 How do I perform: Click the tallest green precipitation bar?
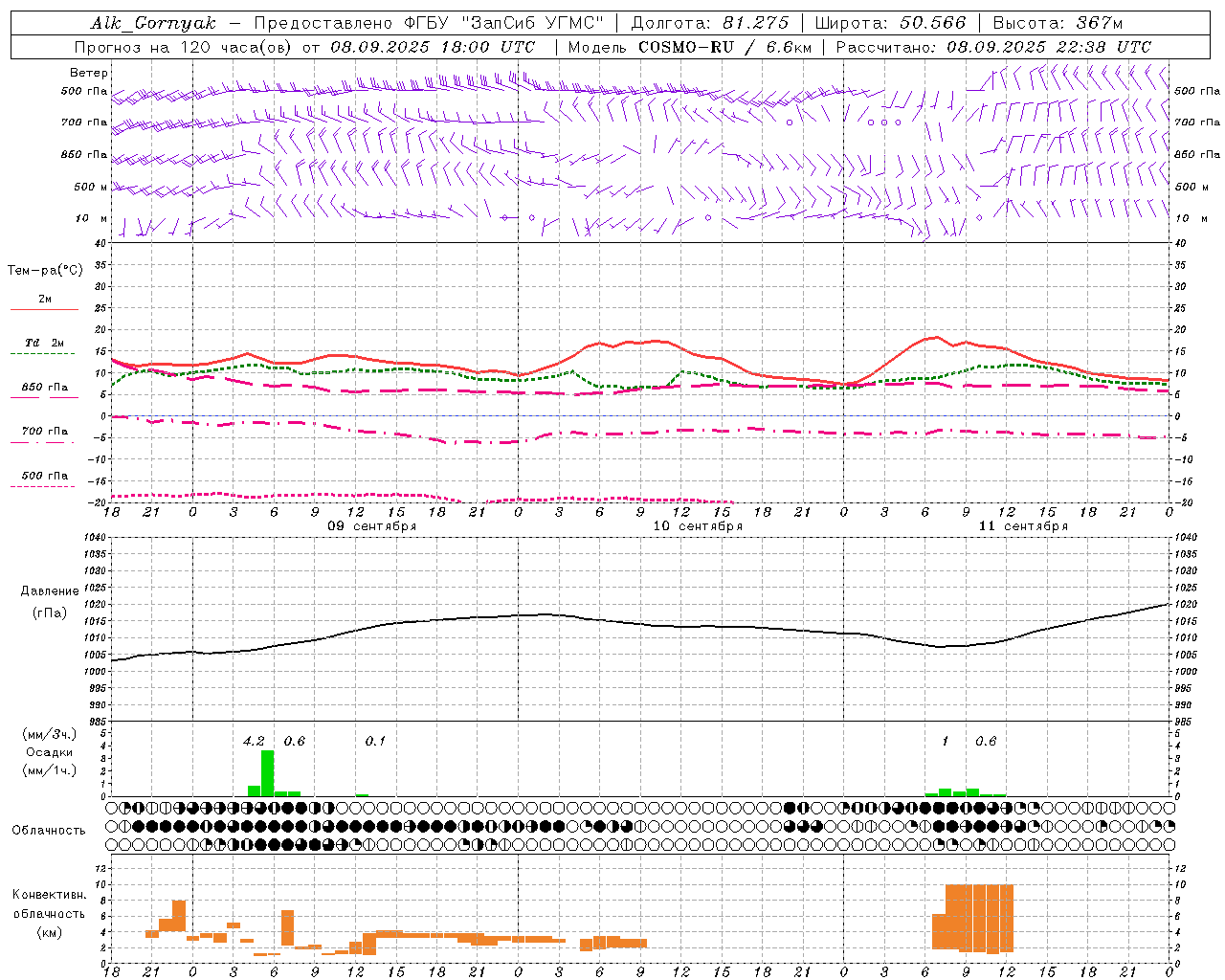tap(267, 773)
